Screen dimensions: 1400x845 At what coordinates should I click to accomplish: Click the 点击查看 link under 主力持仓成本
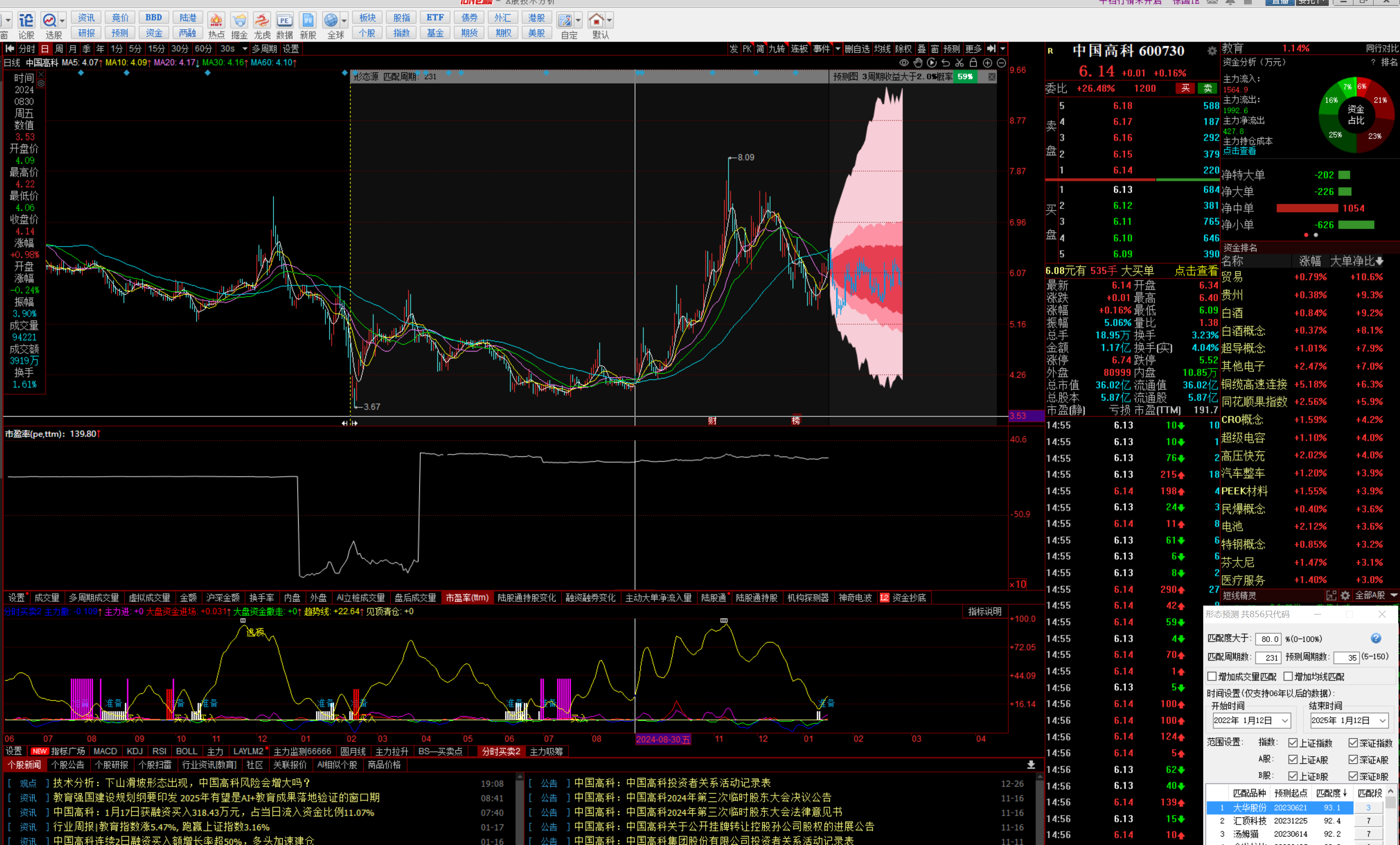1239,151
